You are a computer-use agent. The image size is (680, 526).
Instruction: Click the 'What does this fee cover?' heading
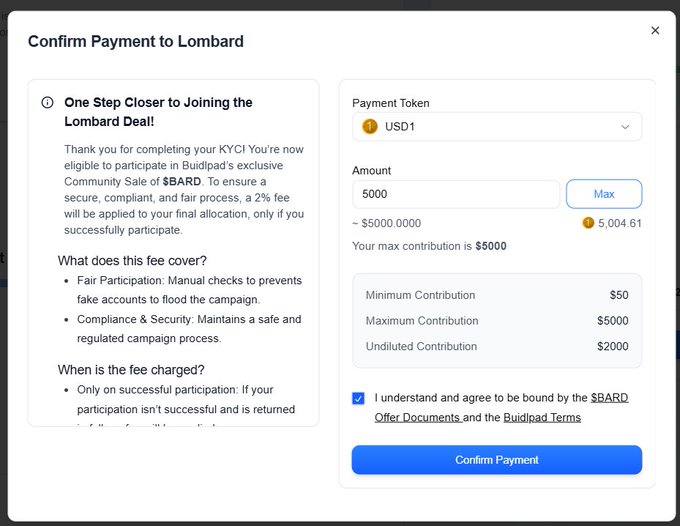pos(132,261)
